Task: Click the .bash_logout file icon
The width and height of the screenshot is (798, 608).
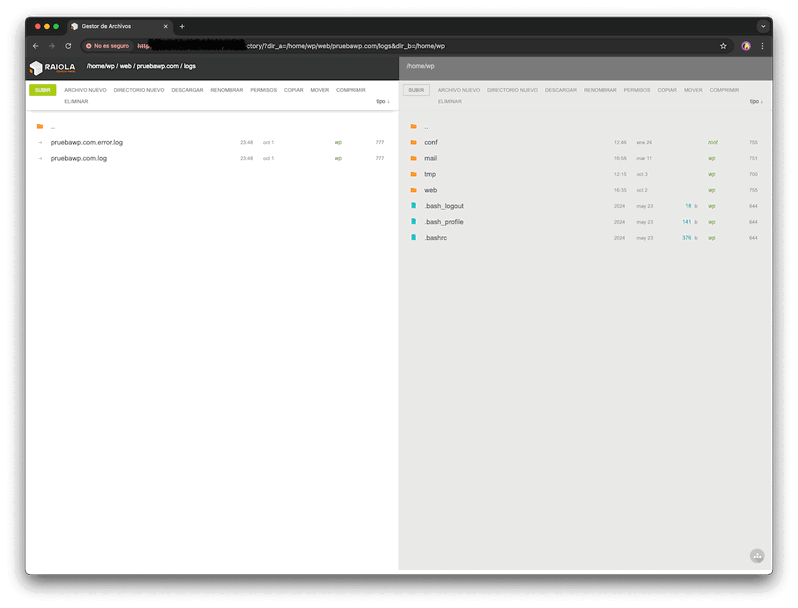Action: [413, 206]
